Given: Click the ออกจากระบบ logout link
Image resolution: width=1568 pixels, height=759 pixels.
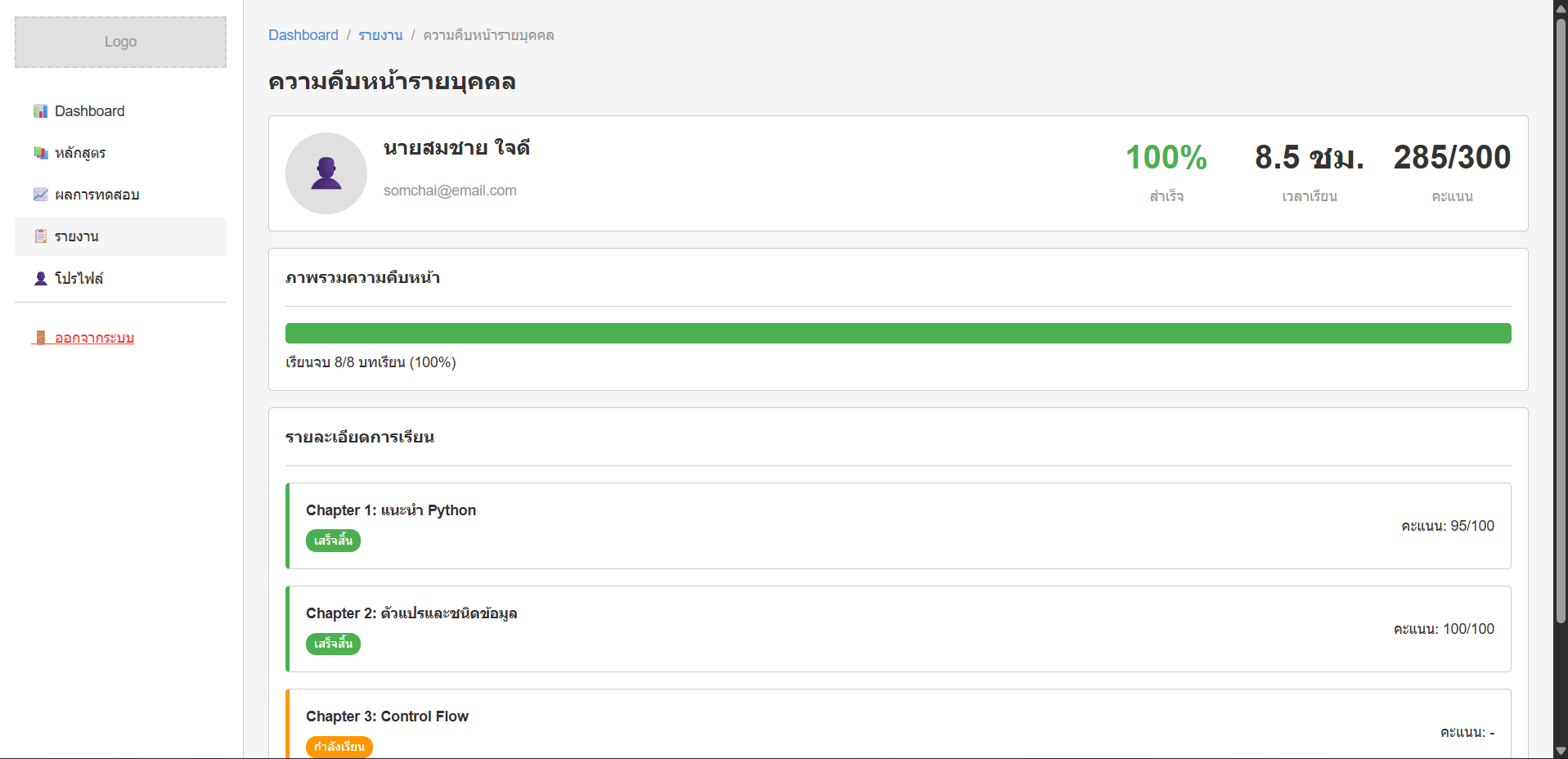Looking at the screenshot, I should pyautogui.click(x=93, y=338).
